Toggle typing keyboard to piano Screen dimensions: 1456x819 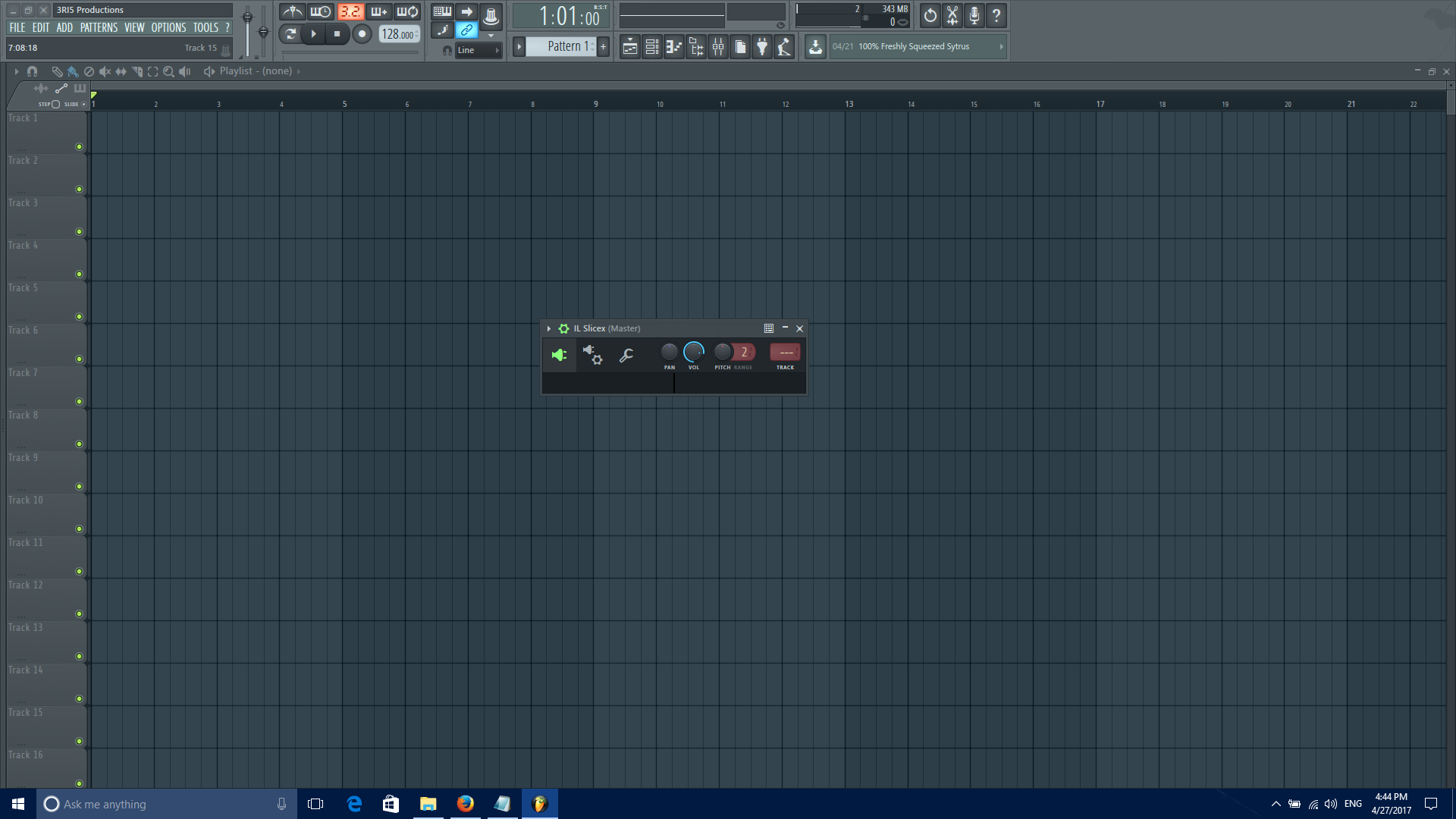coord(442,12)
